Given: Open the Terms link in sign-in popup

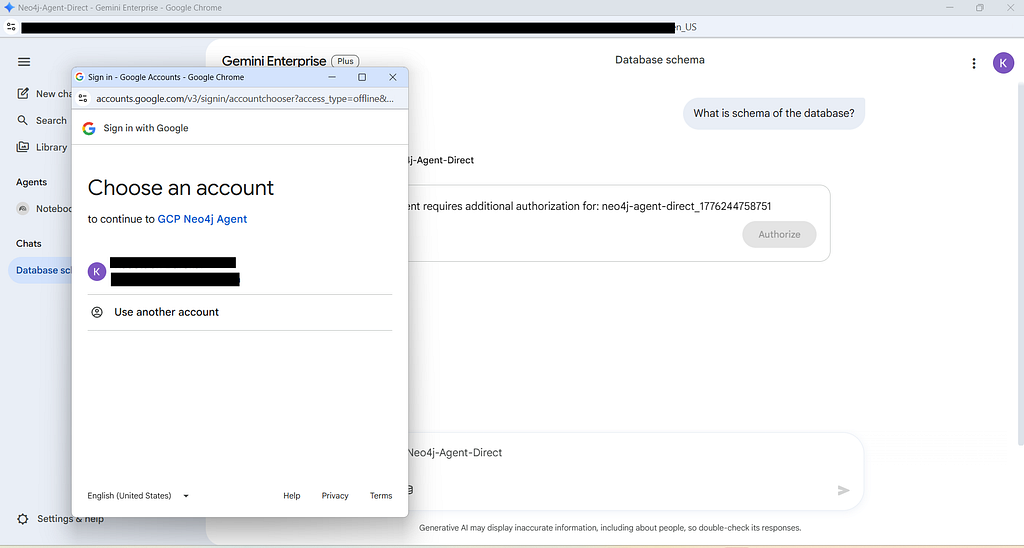Looking at the screenshot, I should pyautogui.click(x=381, y=496).
